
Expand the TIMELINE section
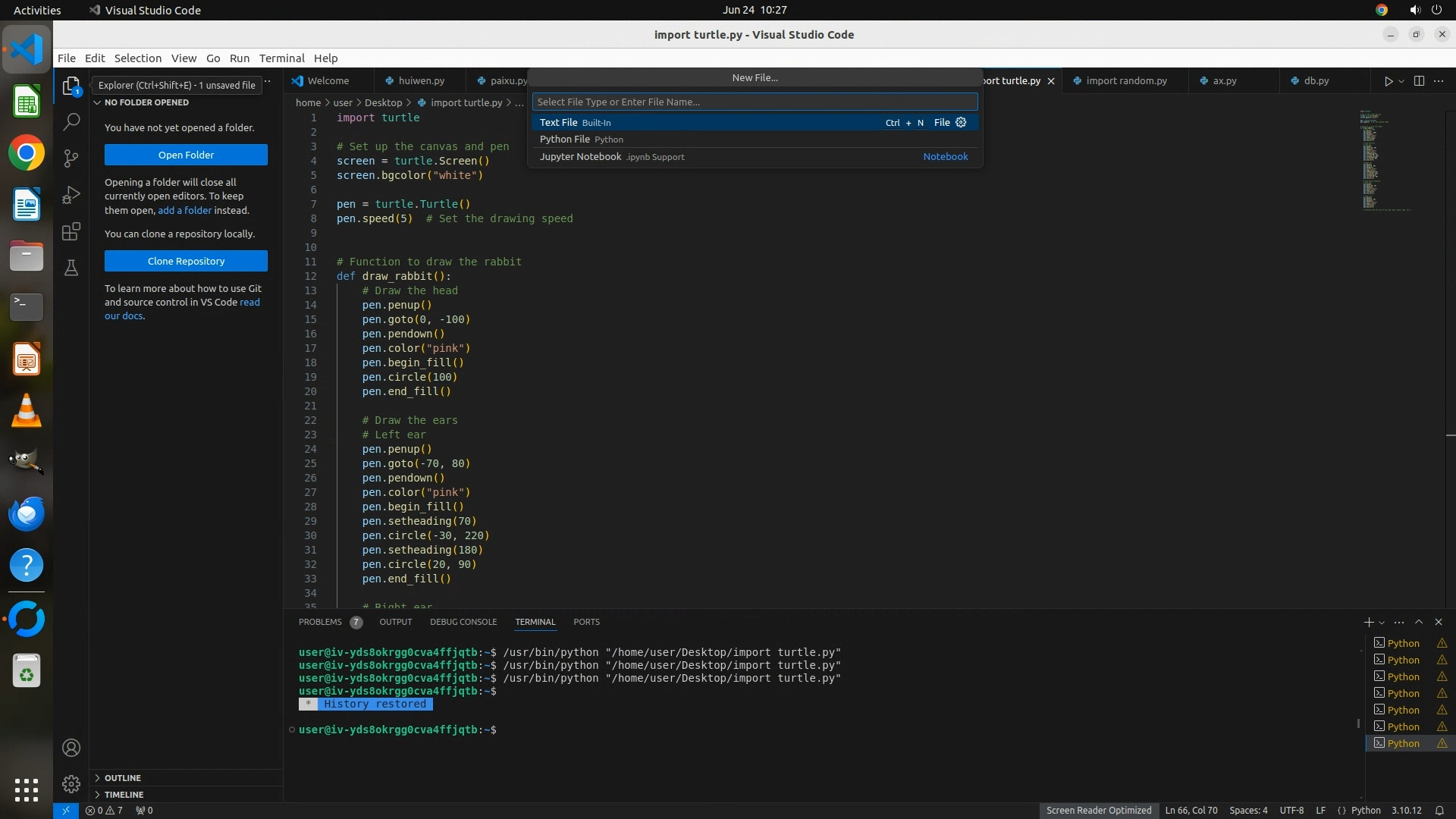(x=124, y=795)
